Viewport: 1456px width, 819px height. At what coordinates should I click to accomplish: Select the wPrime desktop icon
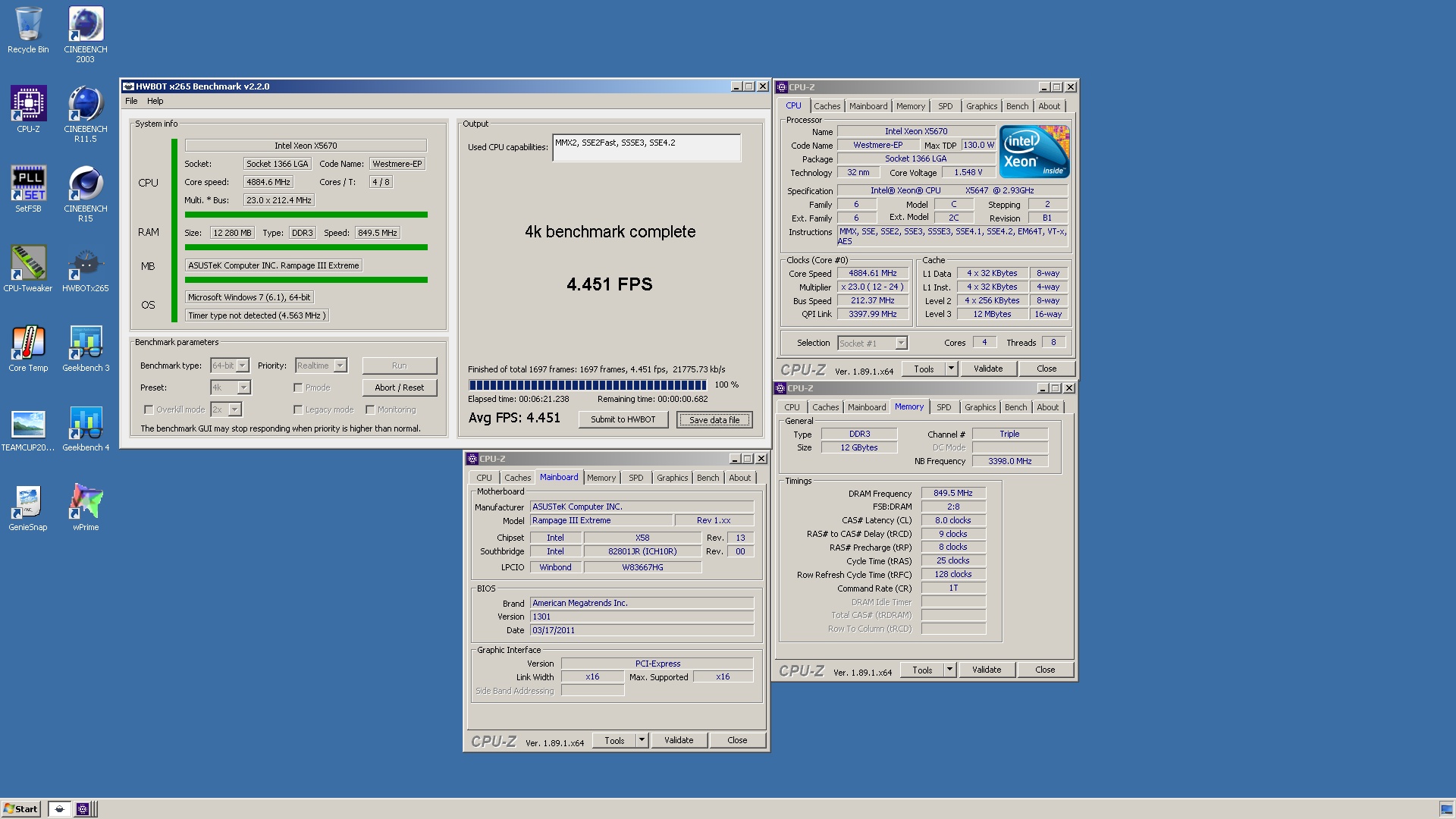pos(86,508)
